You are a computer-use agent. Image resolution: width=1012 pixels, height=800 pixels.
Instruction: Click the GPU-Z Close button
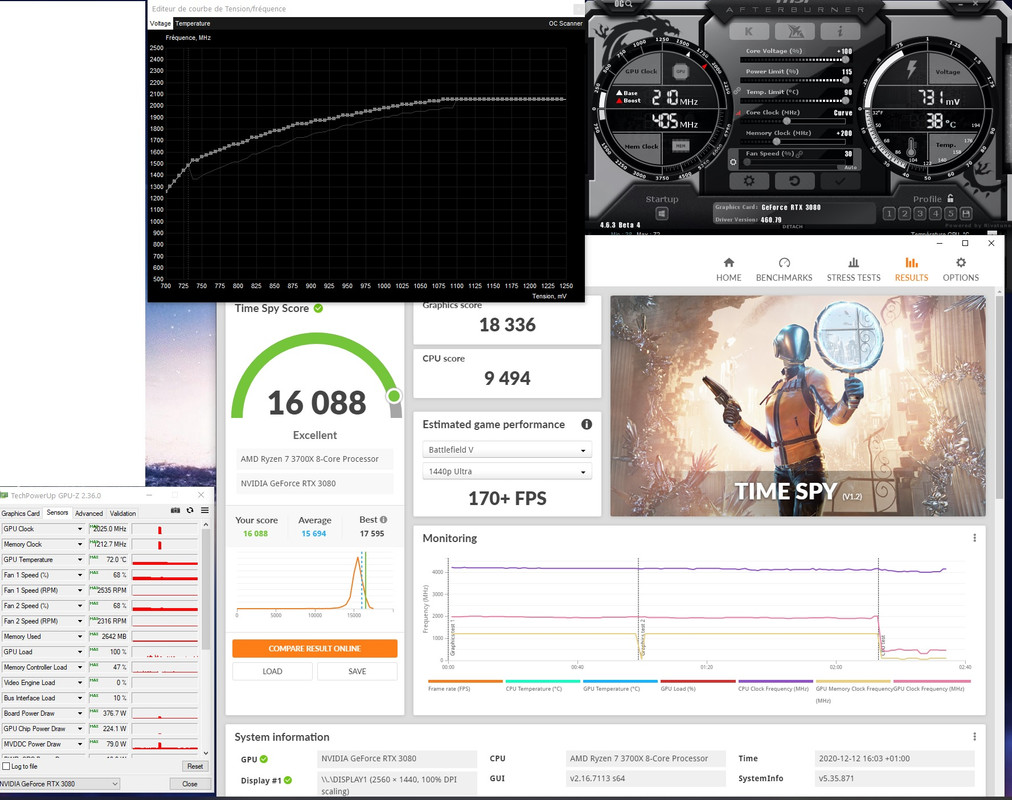(x=190, y=784)
